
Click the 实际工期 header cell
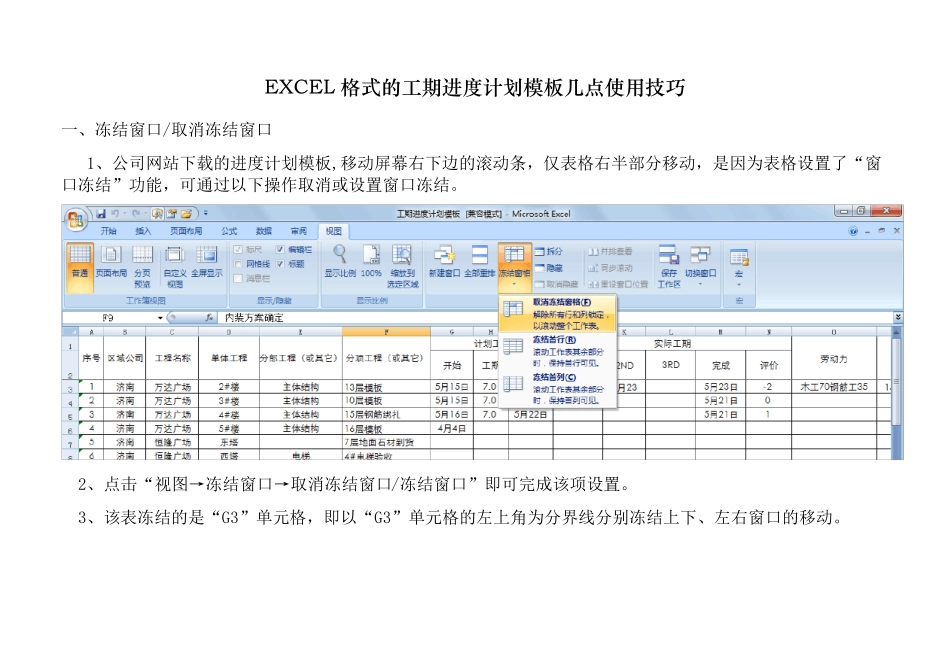click(673, 344)
